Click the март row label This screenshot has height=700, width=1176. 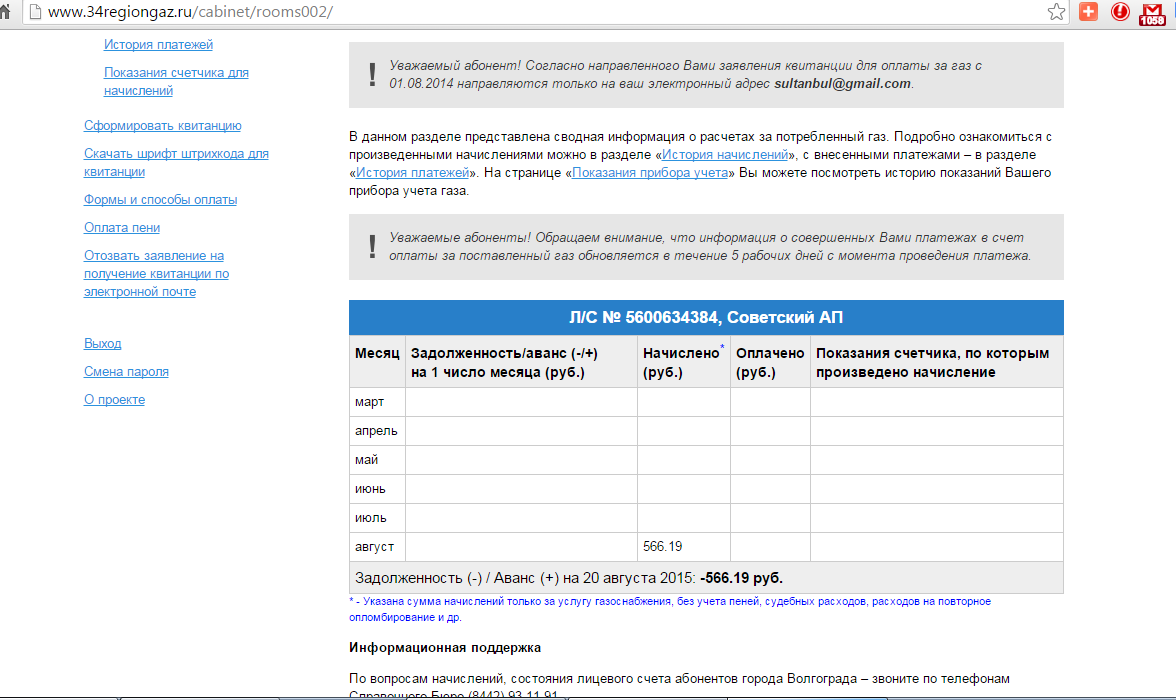(x=369, y=402)
